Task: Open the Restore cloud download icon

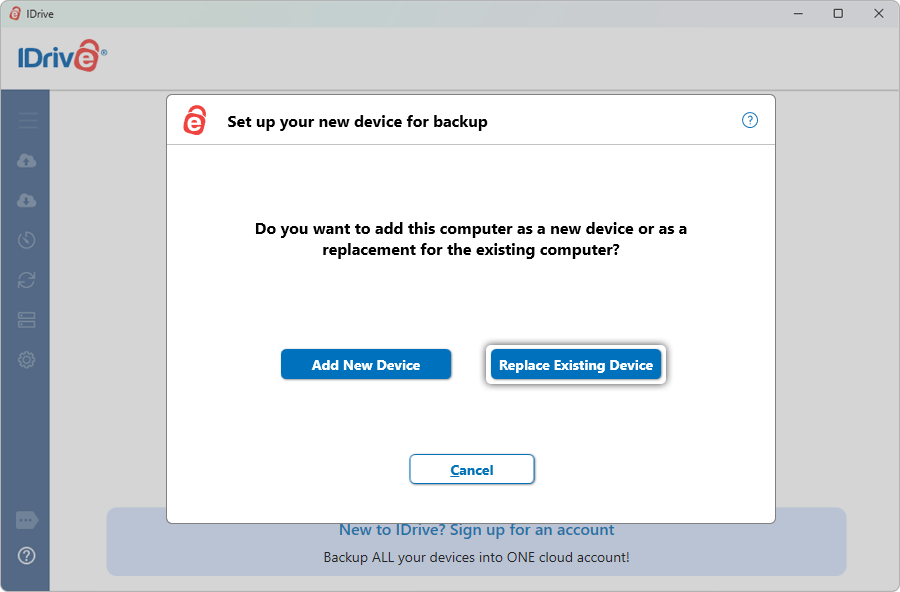Action: (27, 201)
